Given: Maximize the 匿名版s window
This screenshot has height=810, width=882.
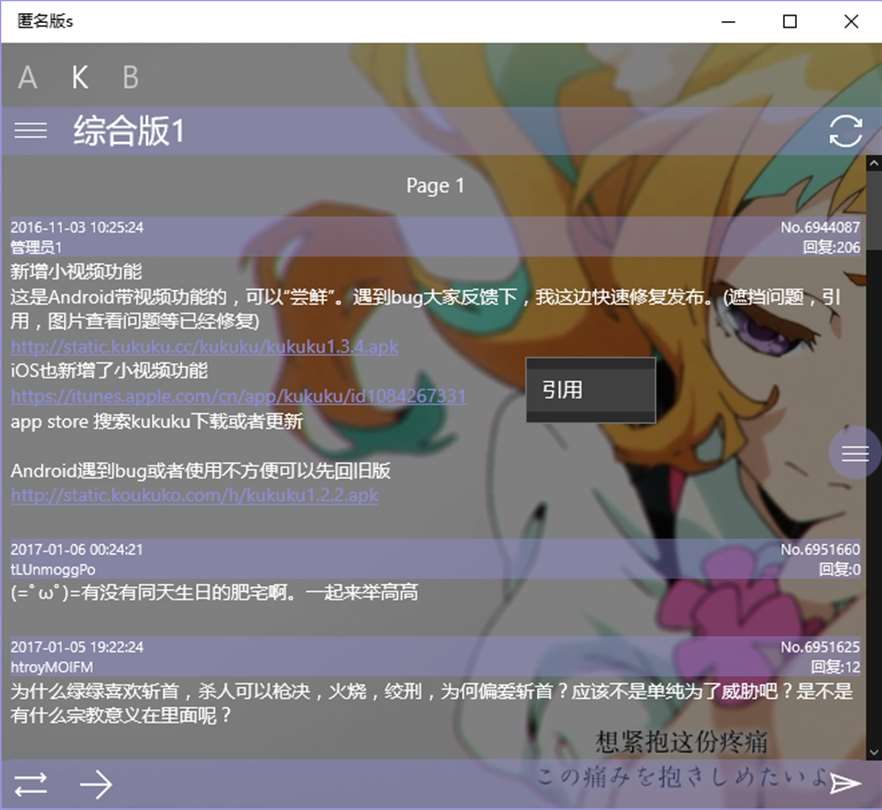Looking at the screenshot, I should (790, 21).
